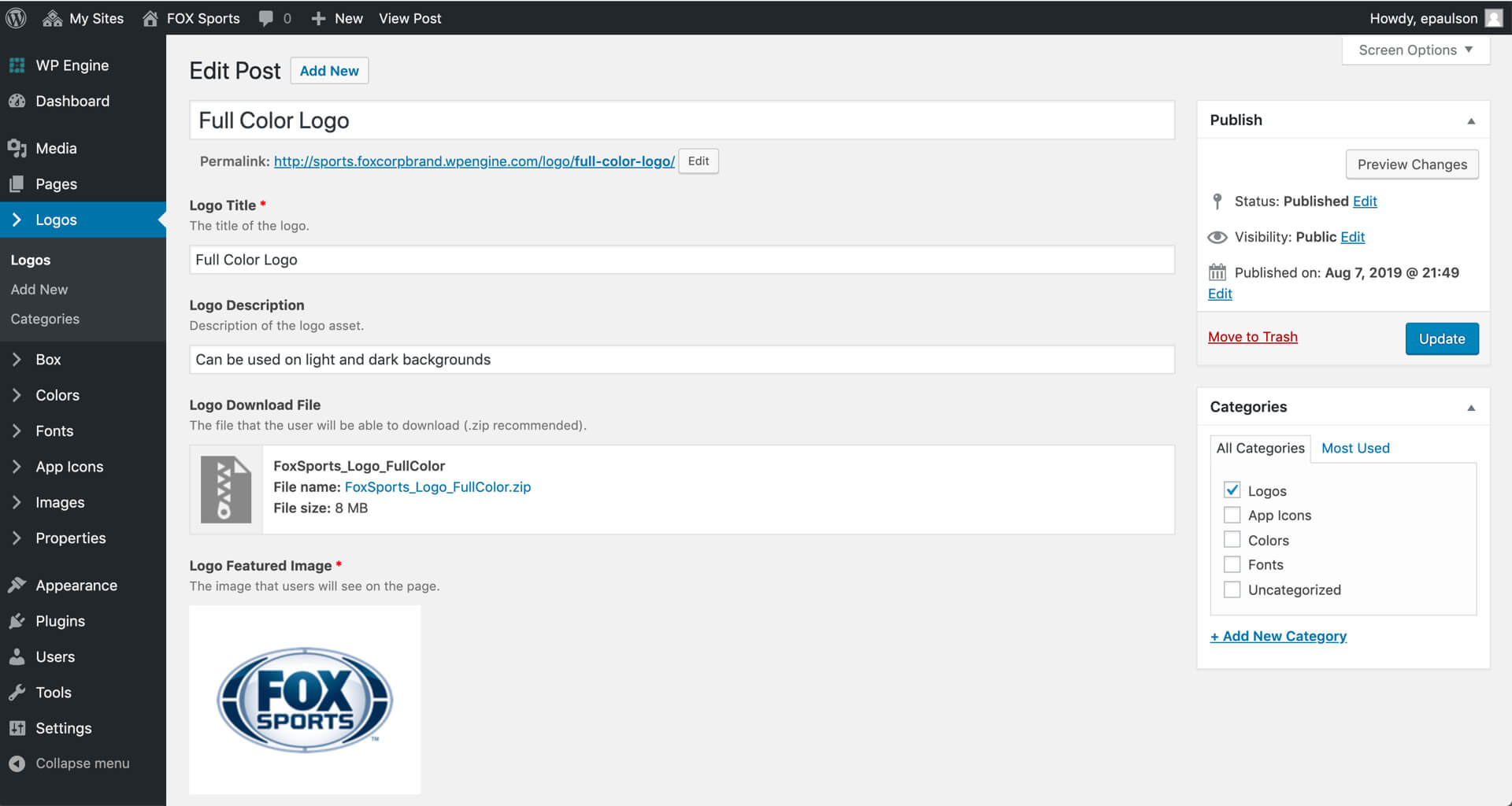The image size is (1512, 806).
Task: Edit the Published on date
Action: tap(1220, 294)
